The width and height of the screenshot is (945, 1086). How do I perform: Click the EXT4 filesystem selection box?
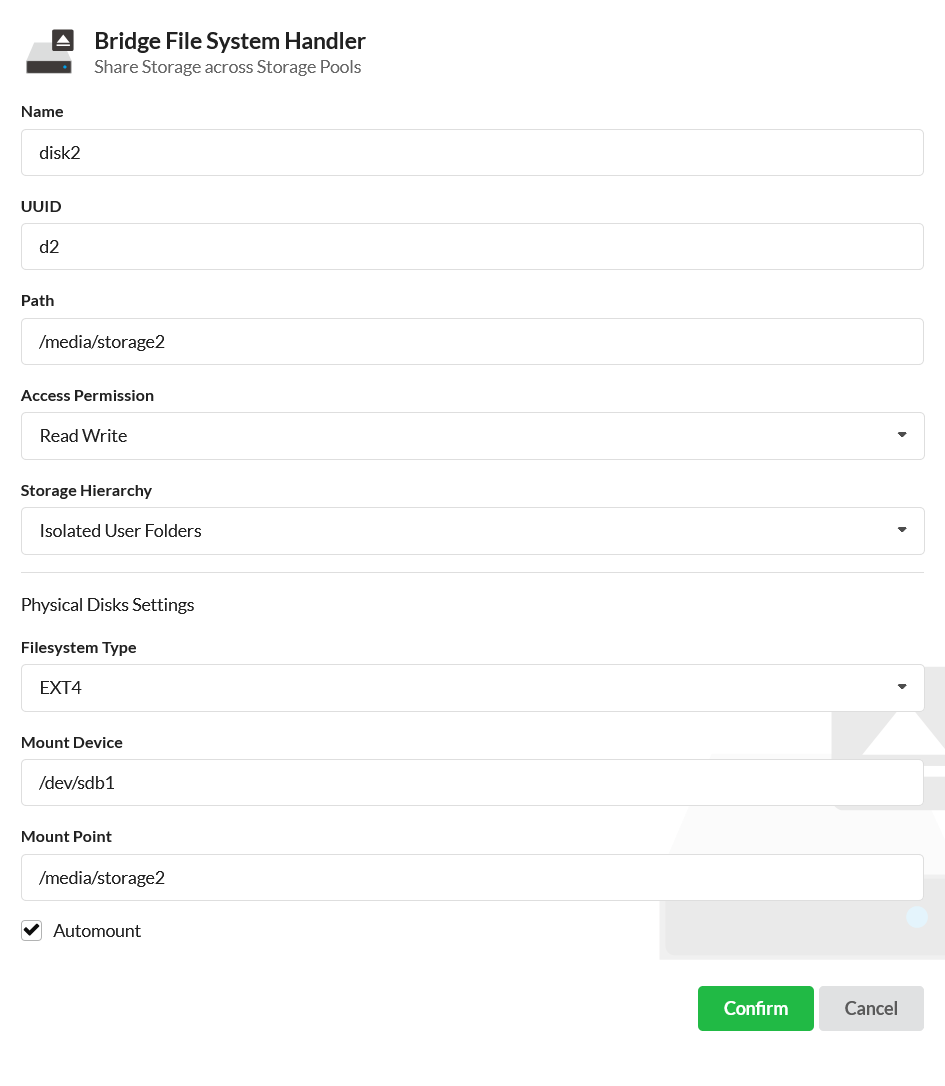(x=472, y=688)
